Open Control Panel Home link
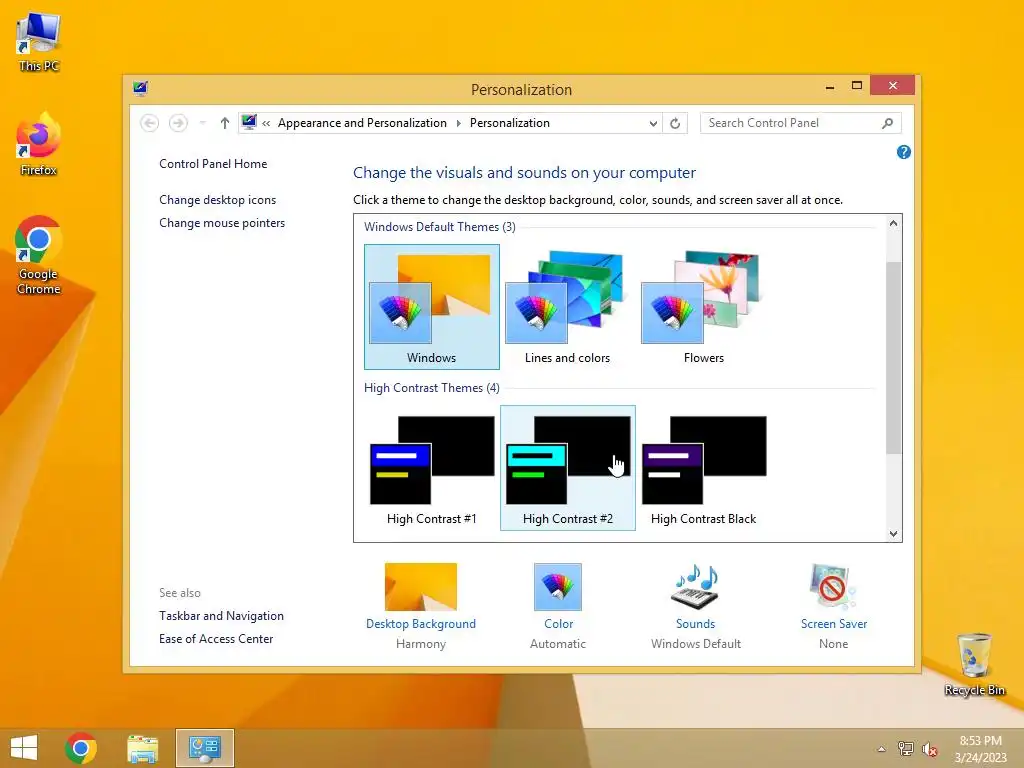Screen dimensions: 1024x768 click(213, 164)
